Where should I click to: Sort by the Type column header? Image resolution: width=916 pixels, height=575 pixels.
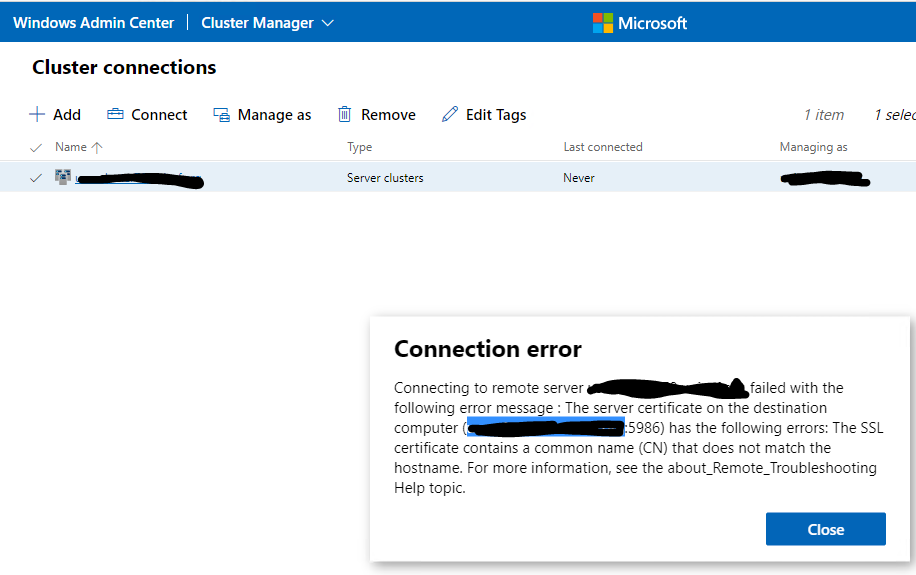click(359, 147)
